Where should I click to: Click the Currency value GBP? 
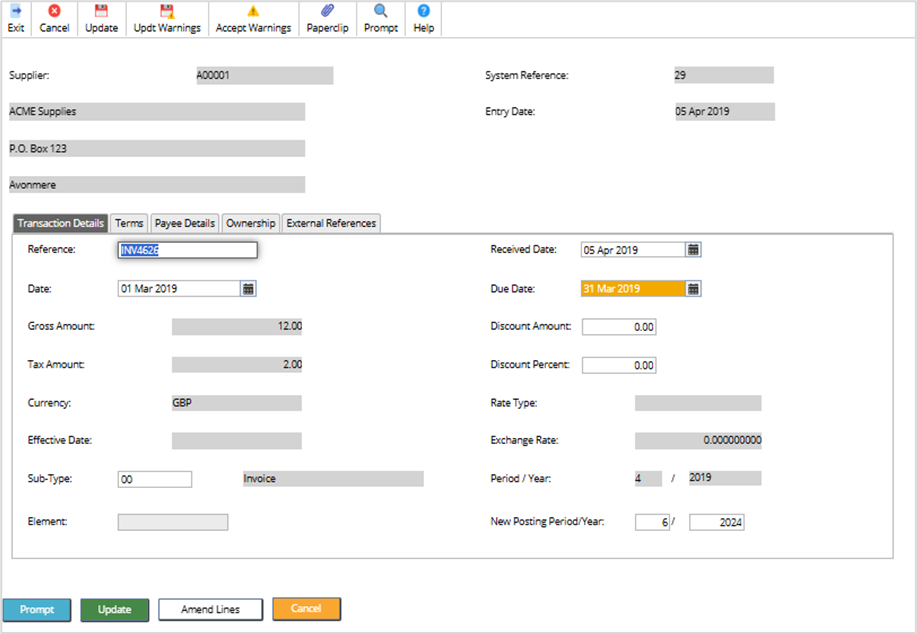pyautogui.click(x=237, y=403)
